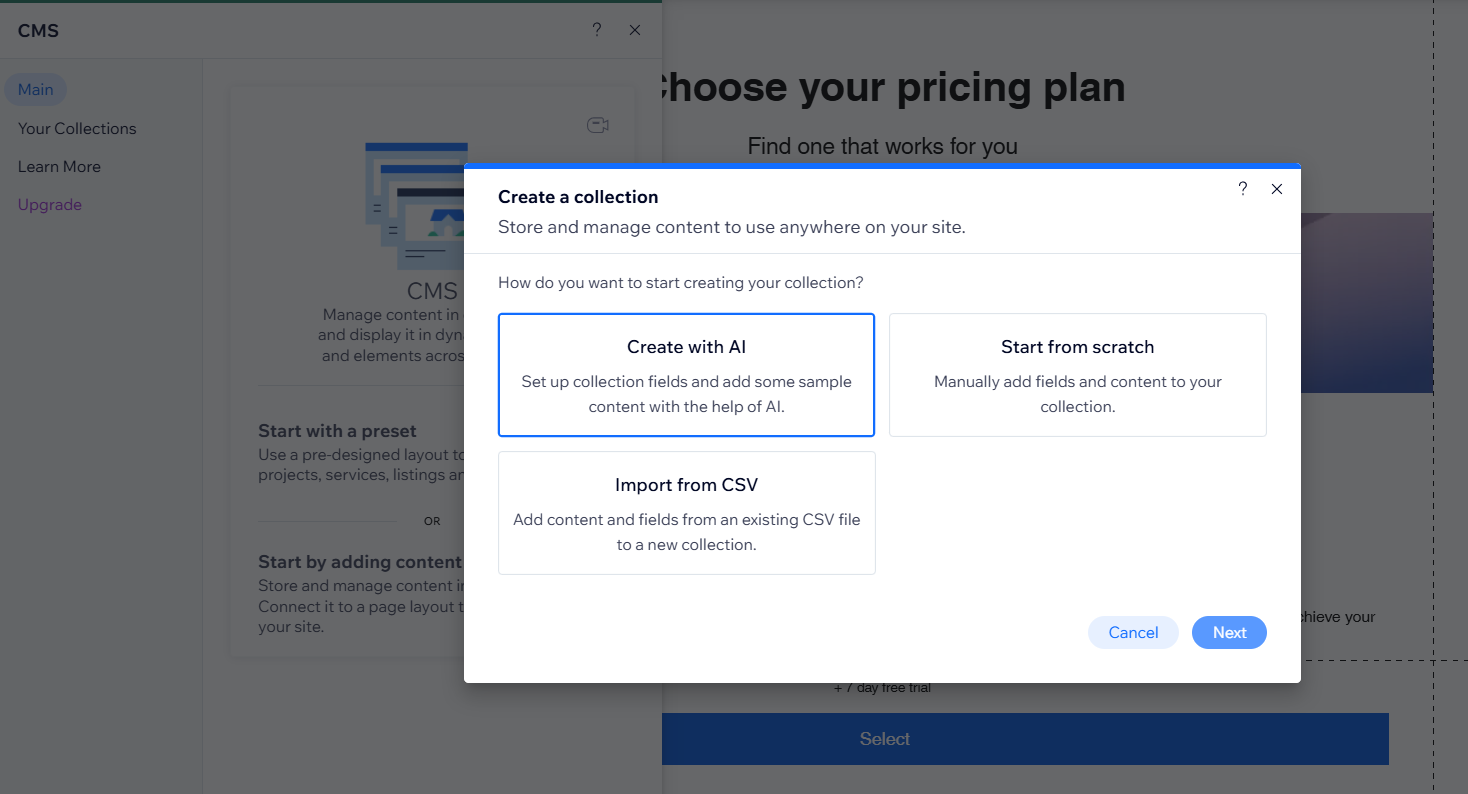Image resolution: width=1468 pixels, height=794 pixels.
Task: Select the Main tab in CMS sidebar
Action: [36, 90]
